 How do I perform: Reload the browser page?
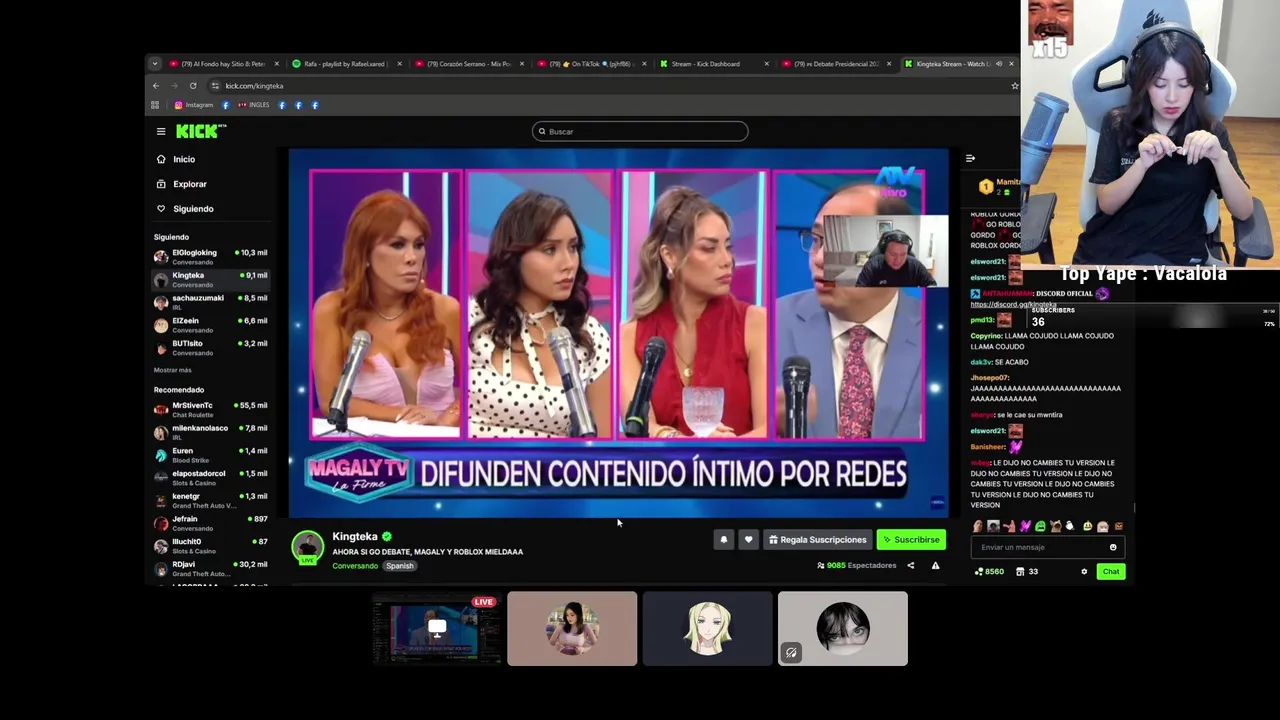click(x=193, y=86)
